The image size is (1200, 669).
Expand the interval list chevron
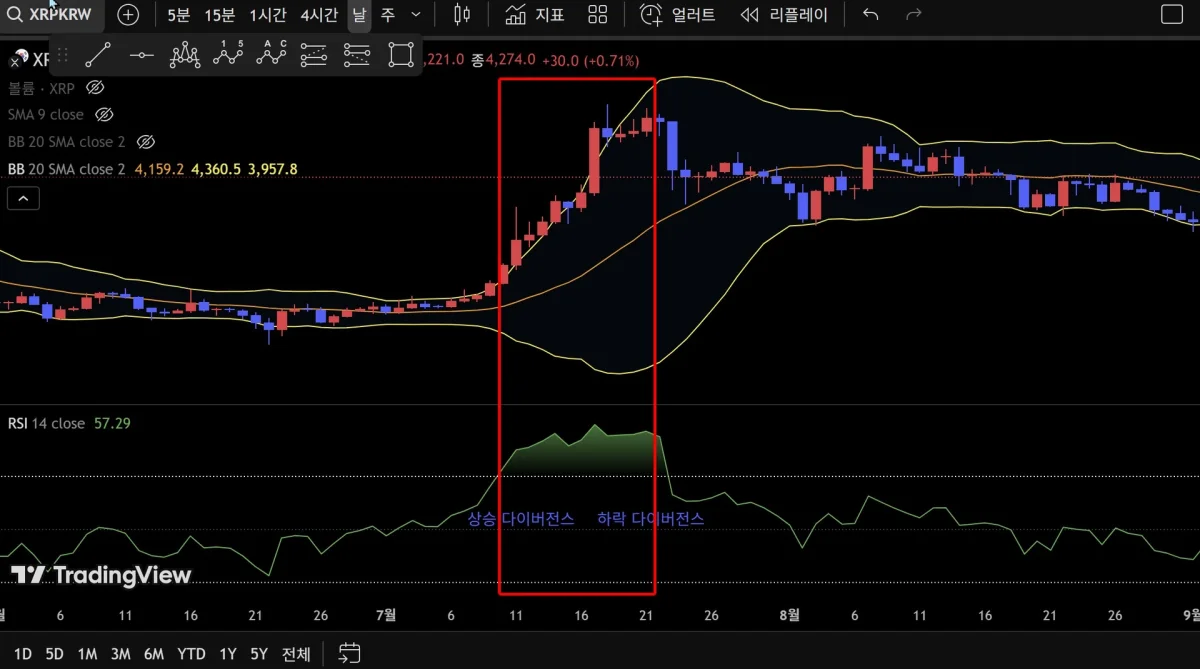pyautogui.click(x=416, y=15)
